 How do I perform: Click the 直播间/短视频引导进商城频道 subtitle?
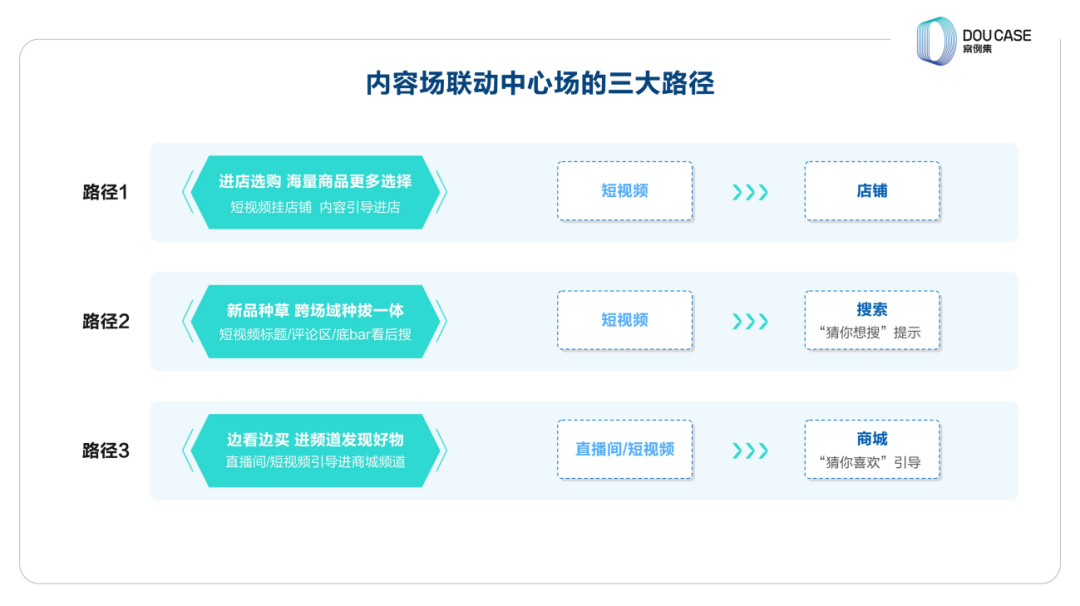point(315,462)
